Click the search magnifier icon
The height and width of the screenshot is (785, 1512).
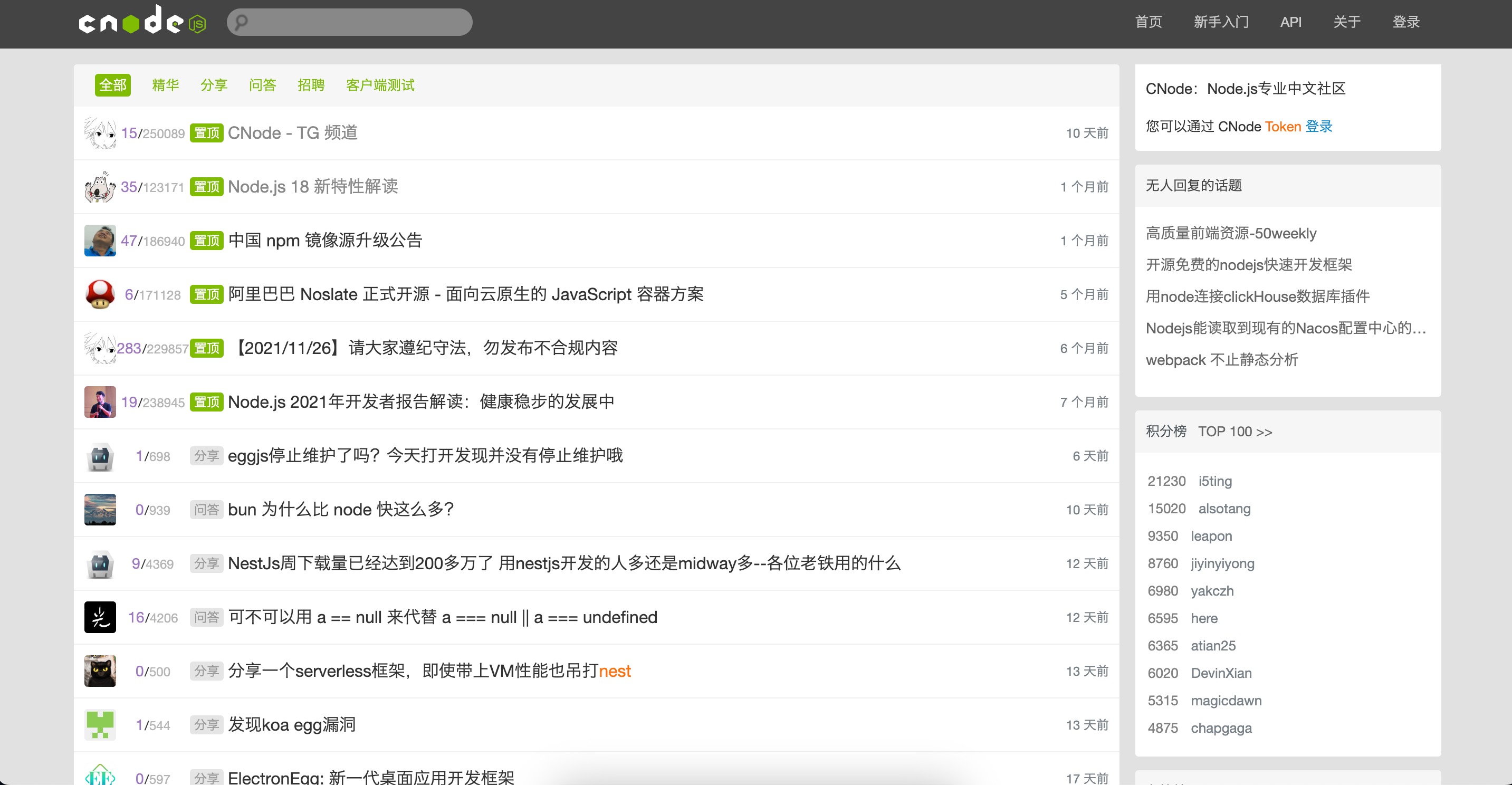[241, 22]
